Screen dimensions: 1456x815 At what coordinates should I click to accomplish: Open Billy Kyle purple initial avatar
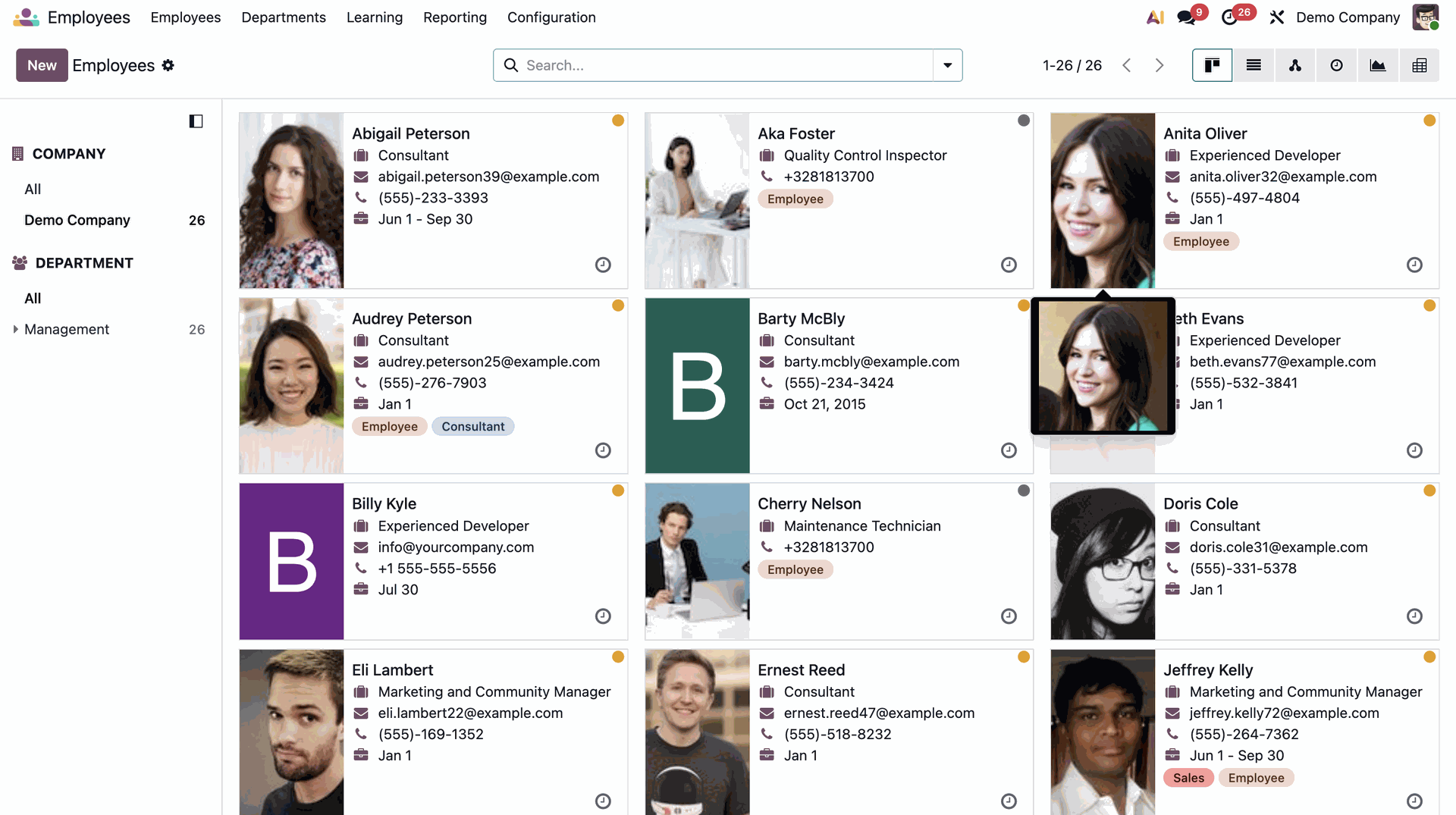[291, 561]
